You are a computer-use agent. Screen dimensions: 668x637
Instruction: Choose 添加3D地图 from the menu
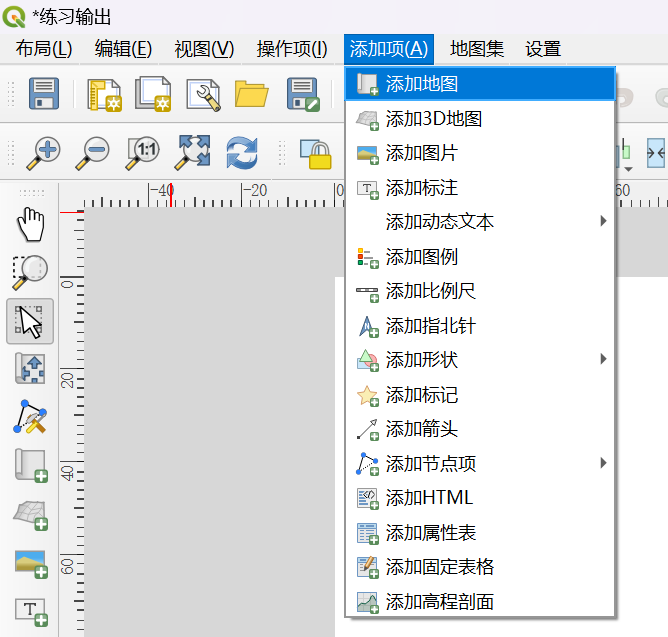480,118
